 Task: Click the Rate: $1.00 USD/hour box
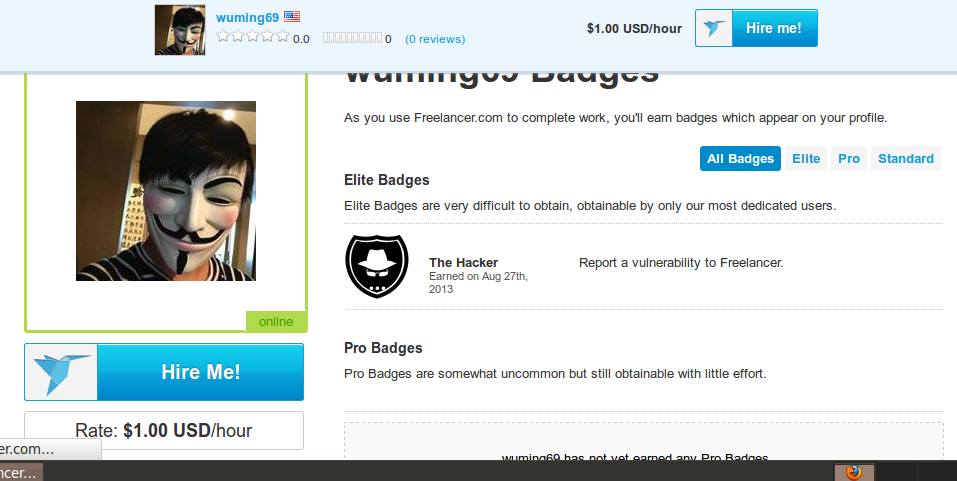click(x=164, y=430)
